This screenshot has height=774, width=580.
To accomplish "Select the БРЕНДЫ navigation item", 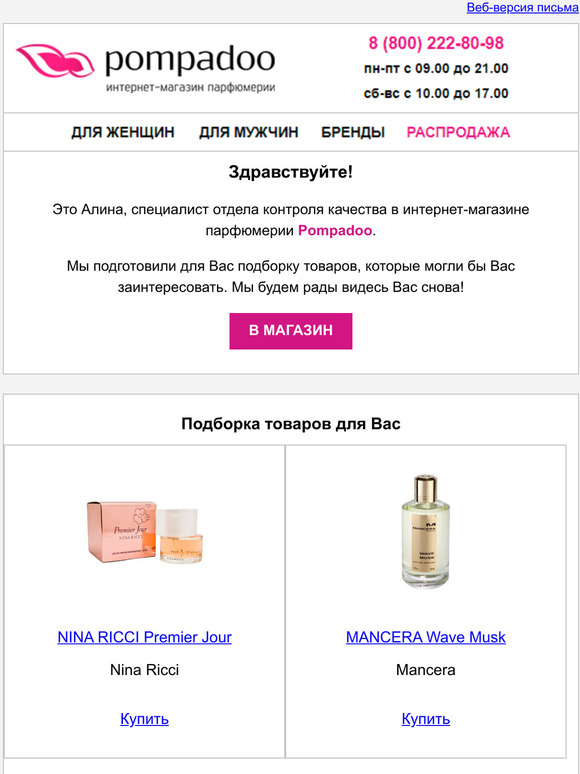I will tap(353, 132).
